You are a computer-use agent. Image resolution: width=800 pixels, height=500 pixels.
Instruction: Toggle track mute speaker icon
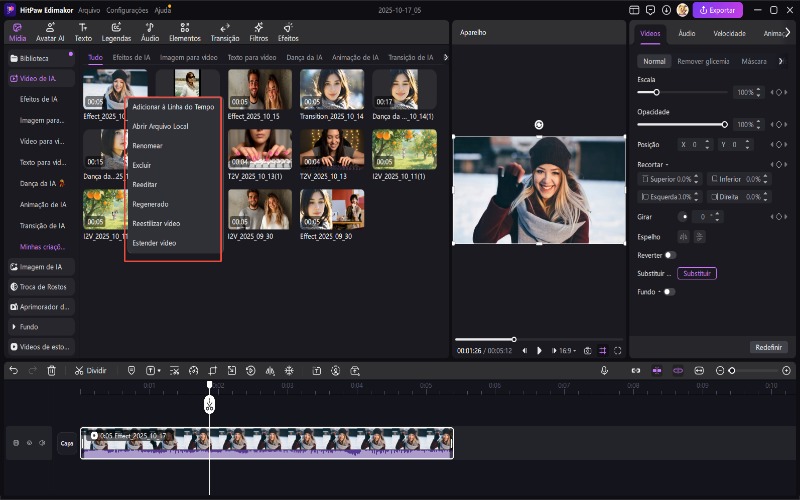[42, 443]
